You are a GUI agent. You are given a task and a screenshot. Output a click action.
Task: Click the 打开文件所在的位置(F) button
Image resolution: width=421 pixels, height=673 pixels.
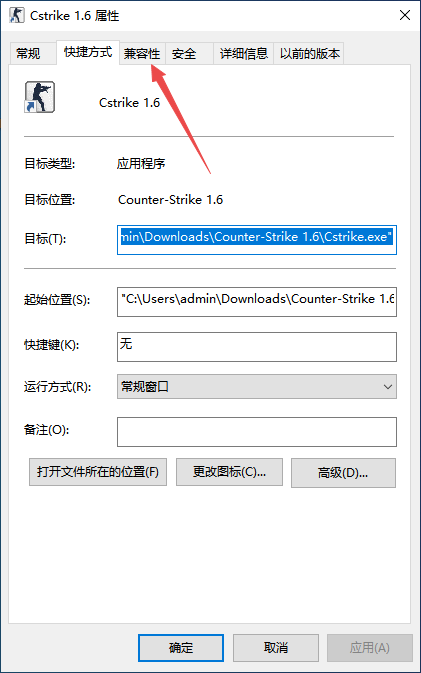pos(98,472)
